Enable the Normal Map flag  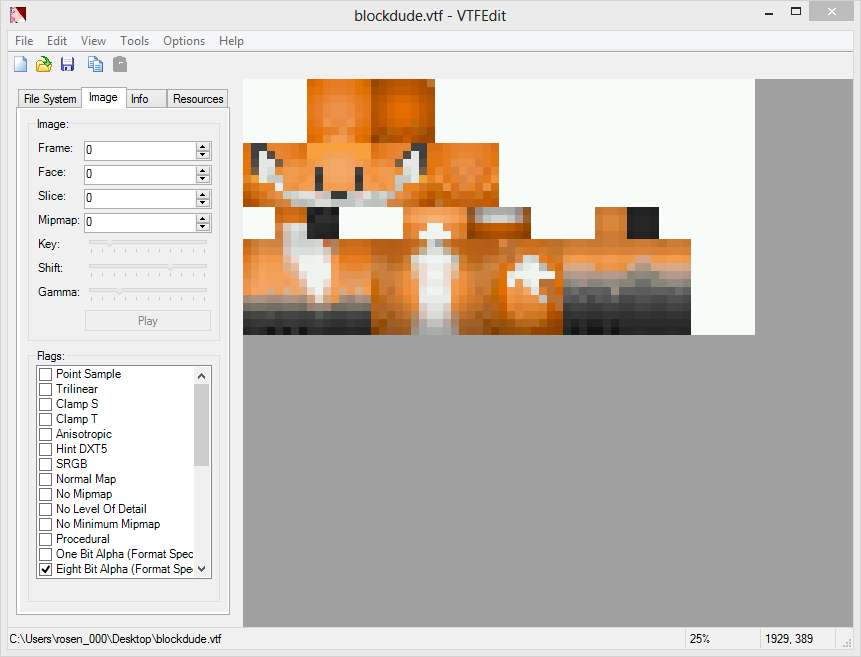pyautogui.click(x=46, y=480)
